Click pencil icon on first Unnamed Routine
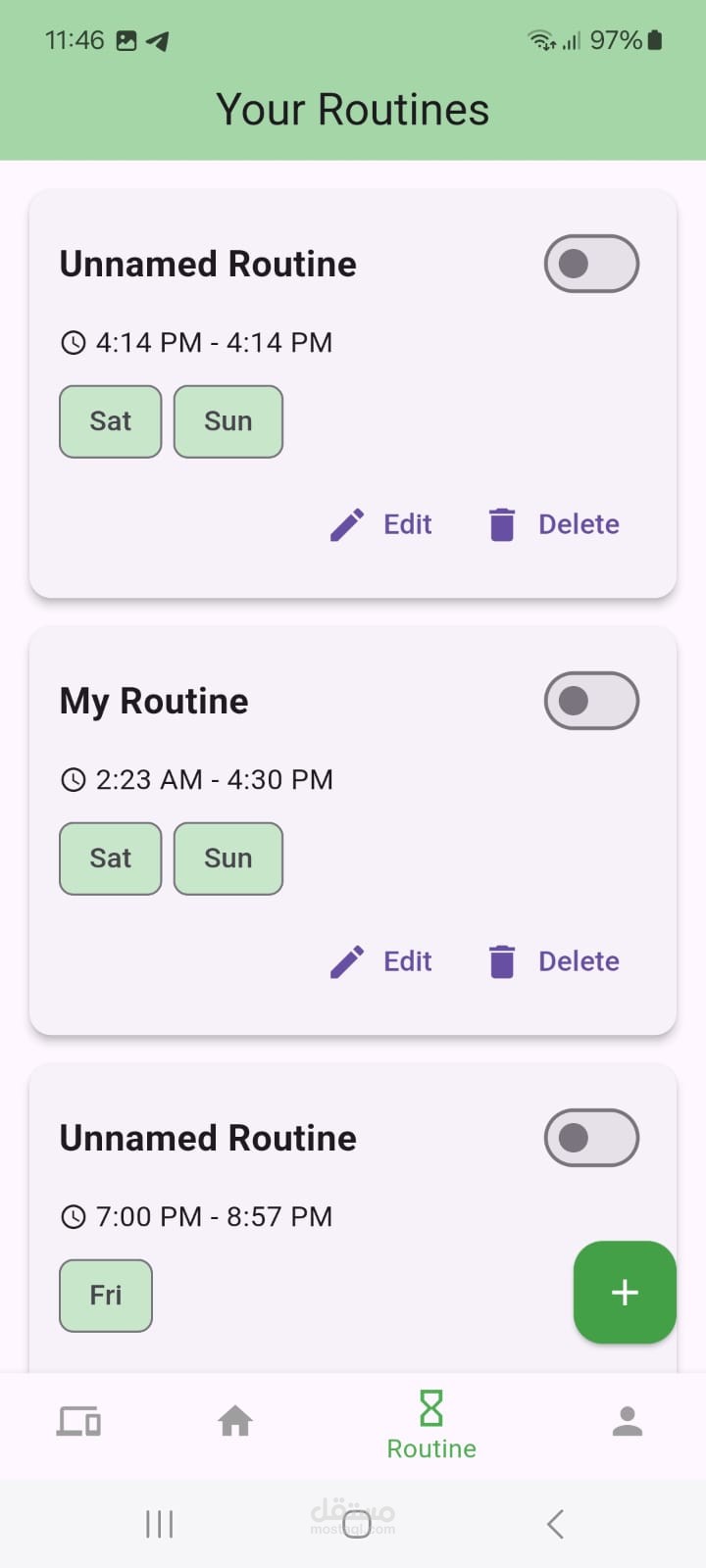The width and height of the screenshot is (706, 1568). [347, 524]
